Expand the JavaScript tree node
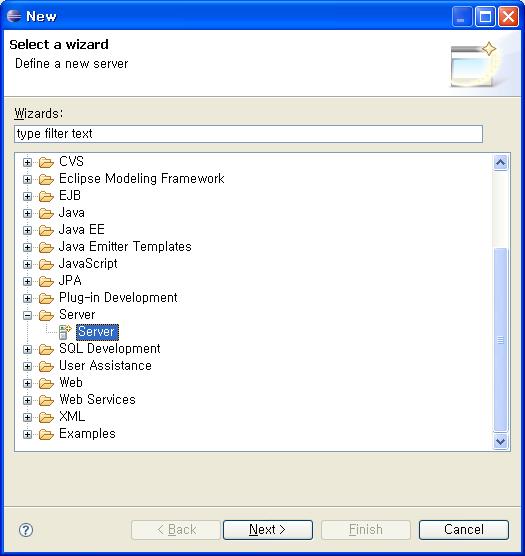525x556 pixels. [27, 265]
